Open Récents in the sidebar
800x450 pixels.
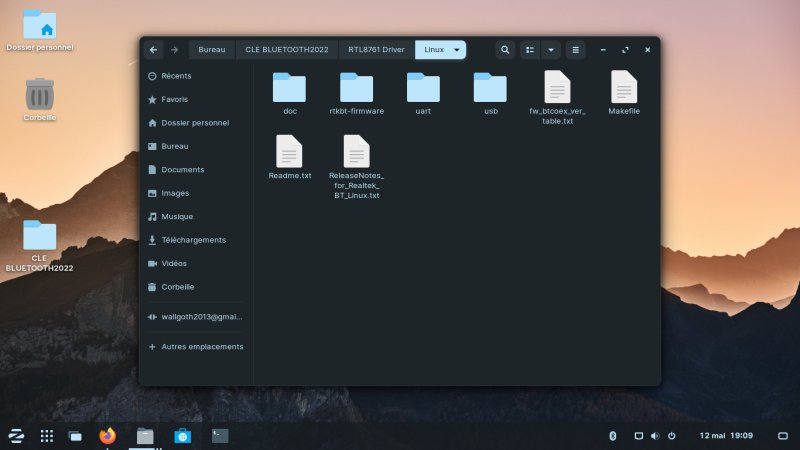tap(176, 76)
